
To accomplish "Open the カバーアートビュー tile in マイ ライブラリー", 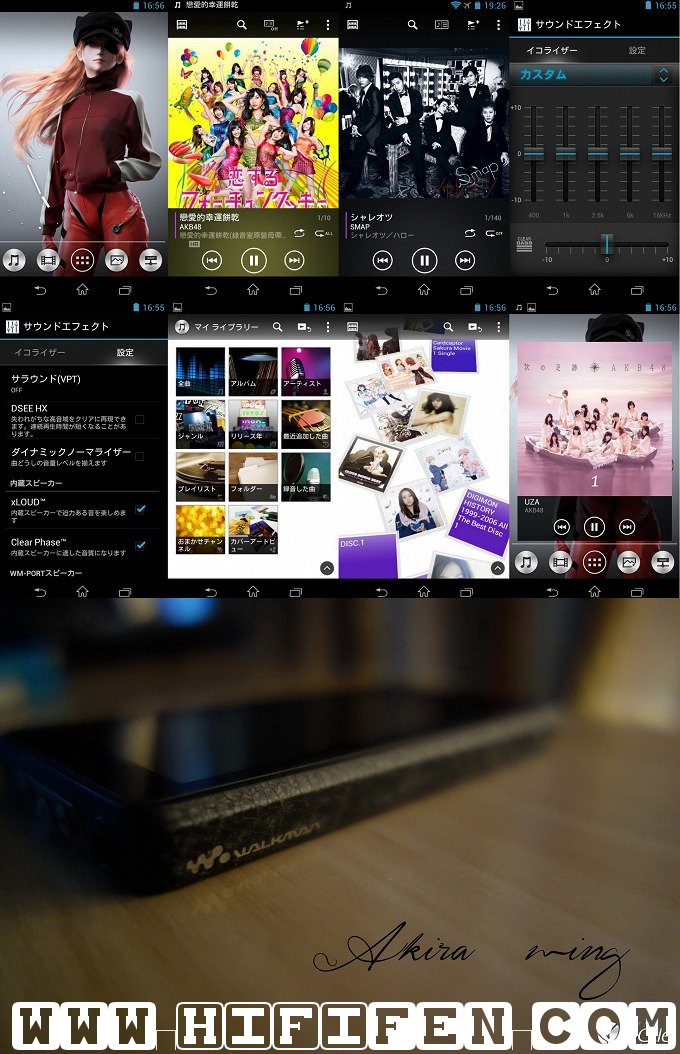I will [253, 530].
